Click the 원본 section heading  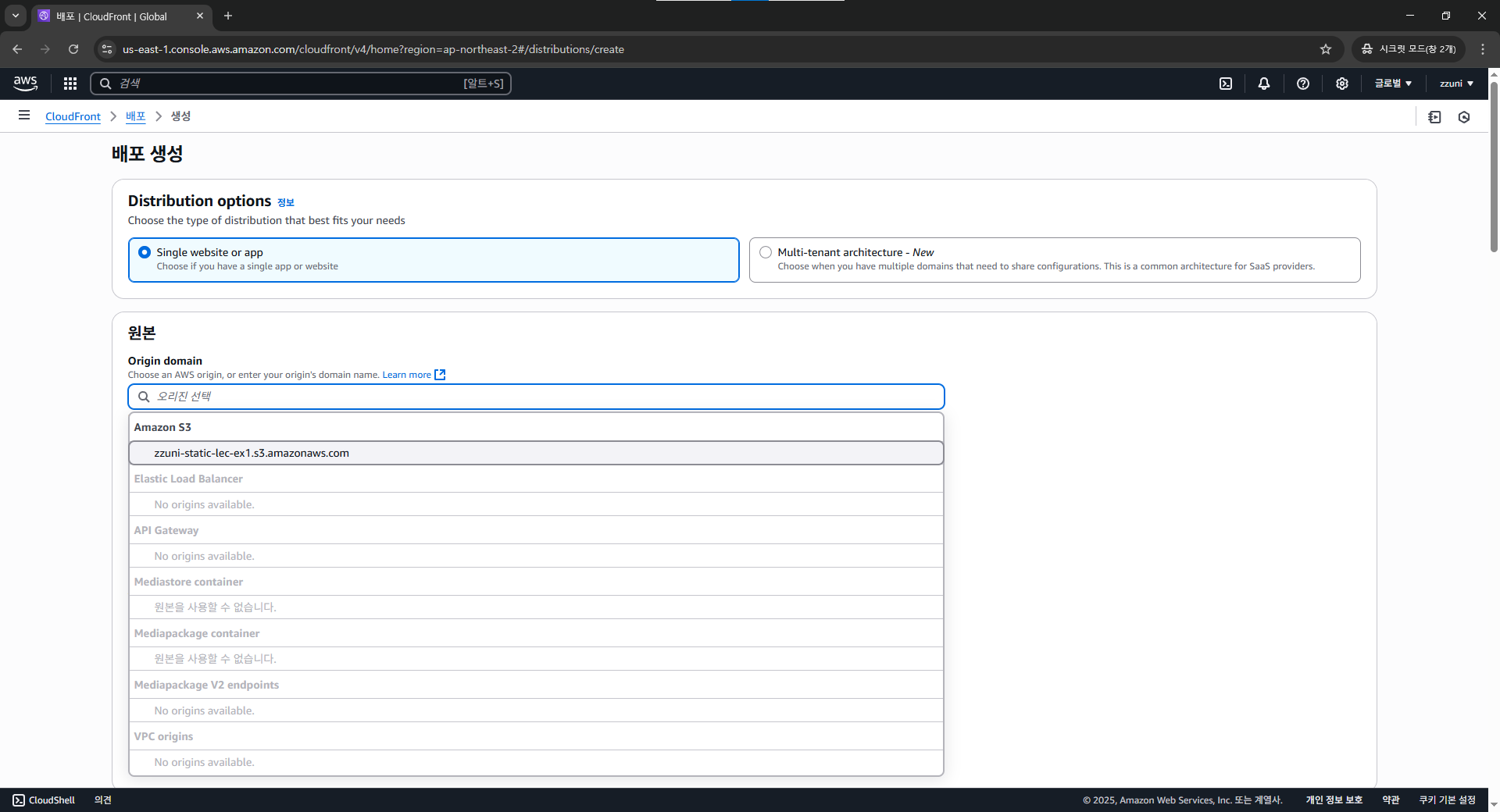[x=142, y=333]
